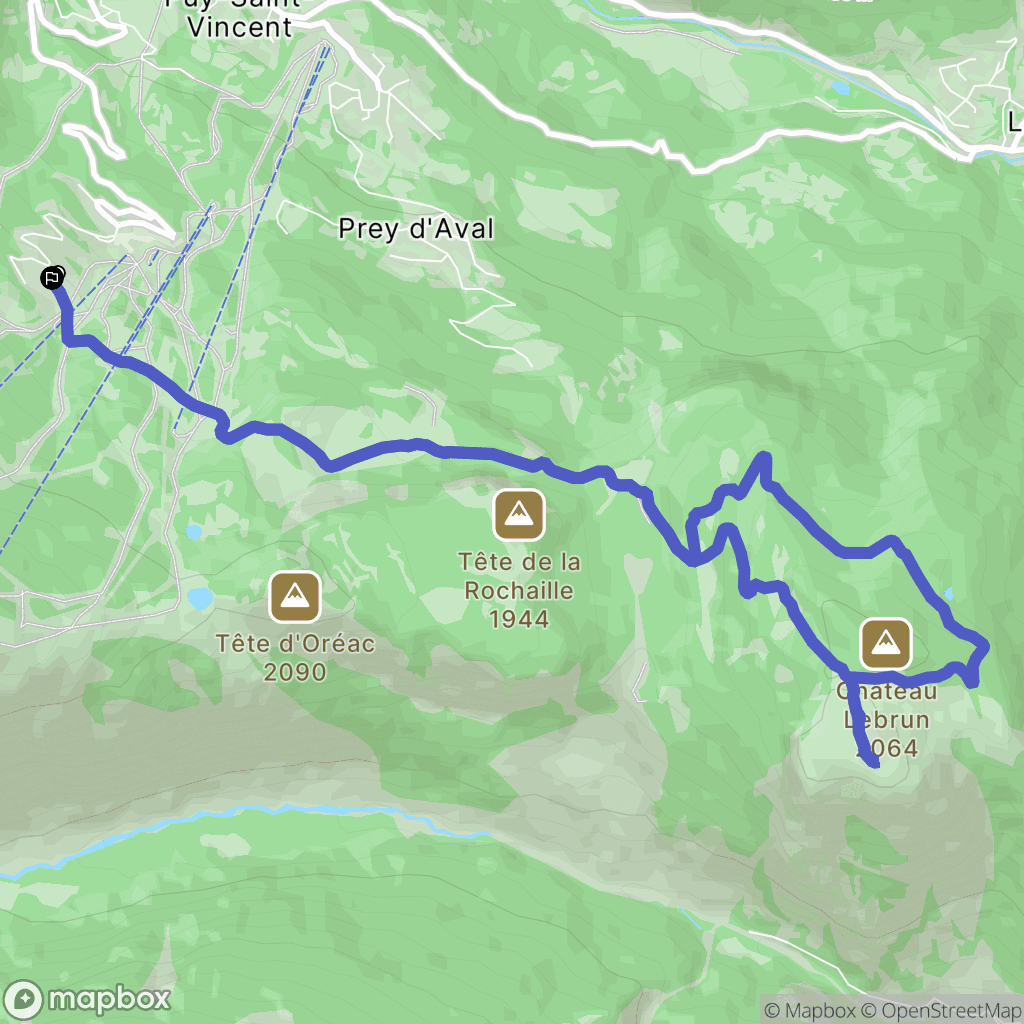The image size is (1024, 1024).
Task: Select the Tête d'Oréac peak icon
Action: click(295, 596)
